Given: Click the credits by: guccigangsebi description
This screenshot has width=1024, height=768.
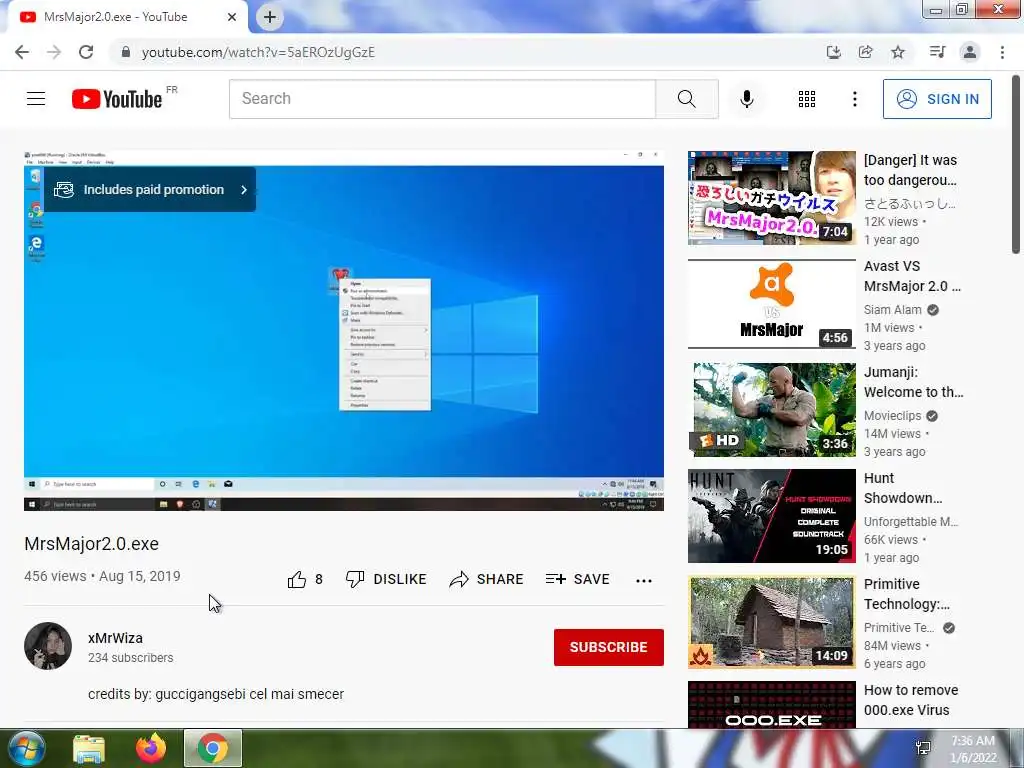Looking at the screenshot, I should [x=216, y=694].
